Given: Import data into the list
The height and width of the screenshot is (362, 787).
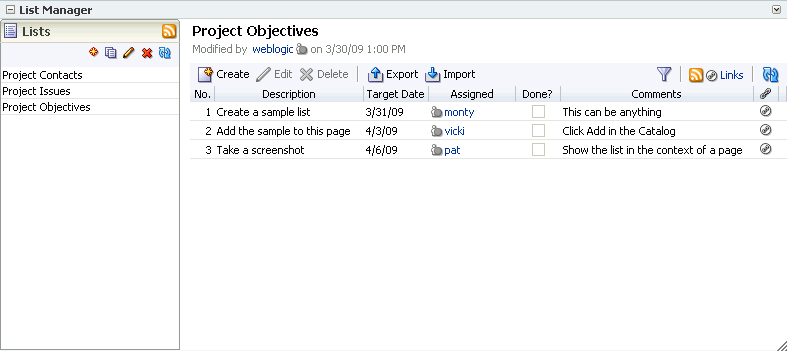Looking at the screenshot, I should (x=450, y=74).
